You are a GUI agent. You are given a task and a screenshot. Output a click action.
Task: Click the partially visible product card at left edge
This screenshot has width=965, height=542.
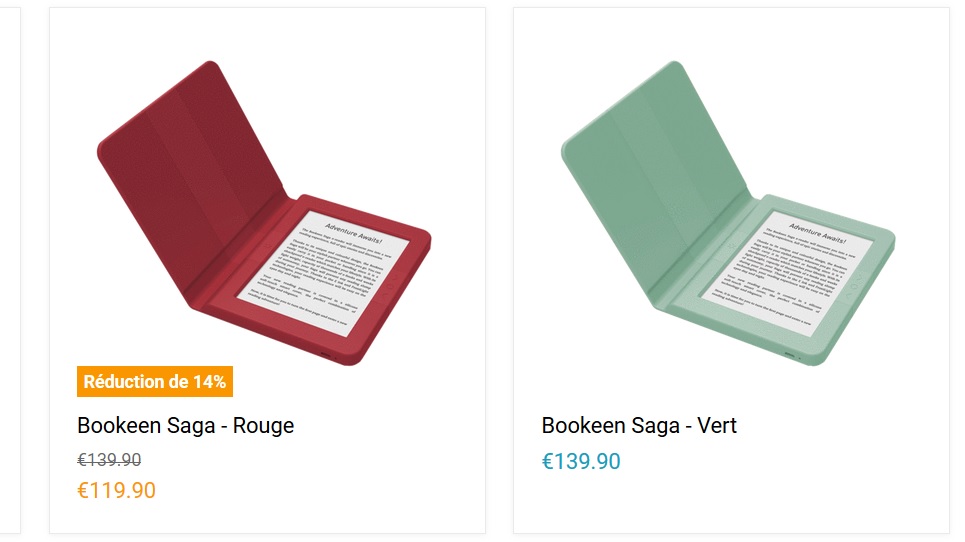[10, 271]
